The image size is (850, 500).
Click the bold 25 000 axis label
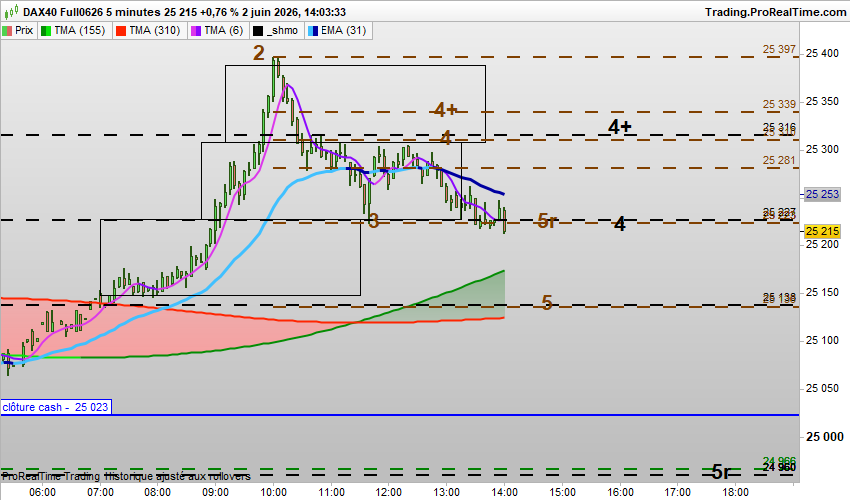pos(825,437)
